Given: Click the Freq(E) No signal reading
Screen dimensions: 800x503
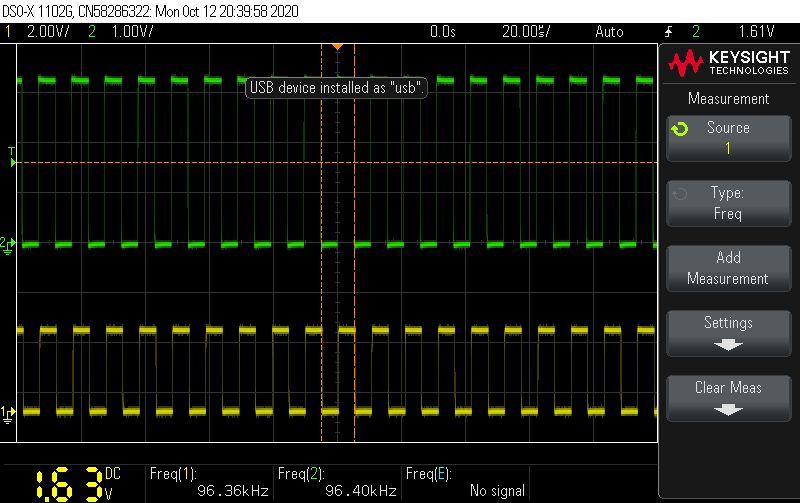Looking at the screenshot, I should (497, 491).
